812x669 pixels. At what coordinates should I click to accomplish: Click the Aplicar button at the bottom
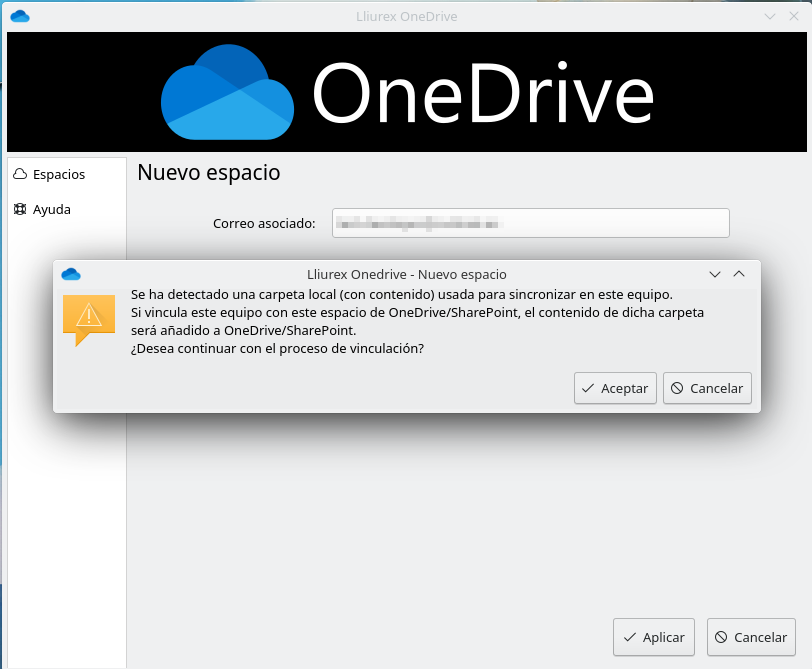pos(653,637)
